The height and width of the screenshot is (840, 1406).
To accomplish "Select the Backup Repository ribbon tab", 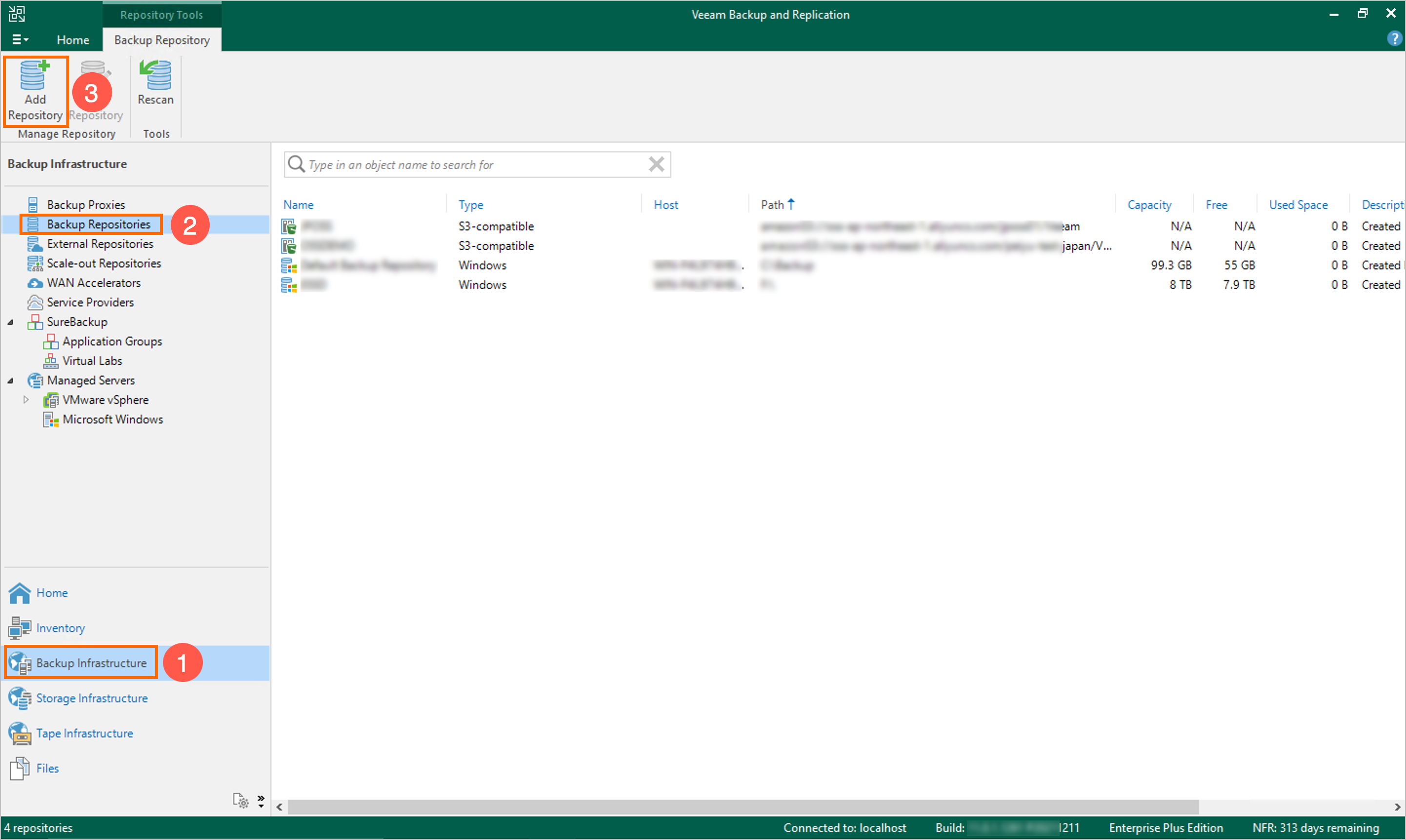I will 162,40.
